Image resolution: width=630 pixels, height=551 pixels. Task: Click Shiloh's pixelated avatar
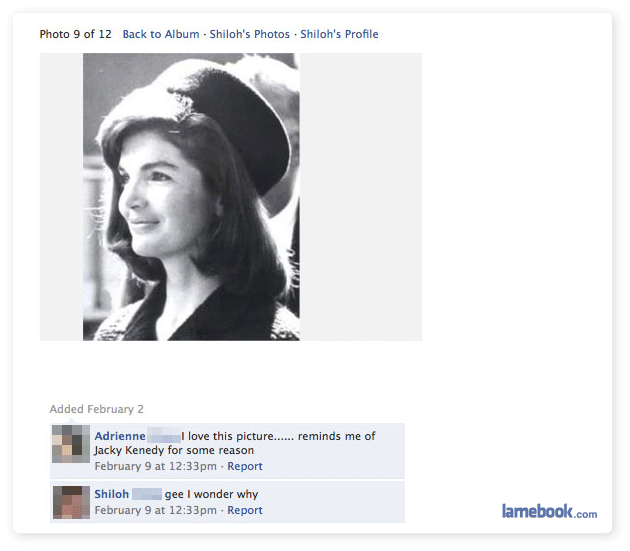pos(71,502)
